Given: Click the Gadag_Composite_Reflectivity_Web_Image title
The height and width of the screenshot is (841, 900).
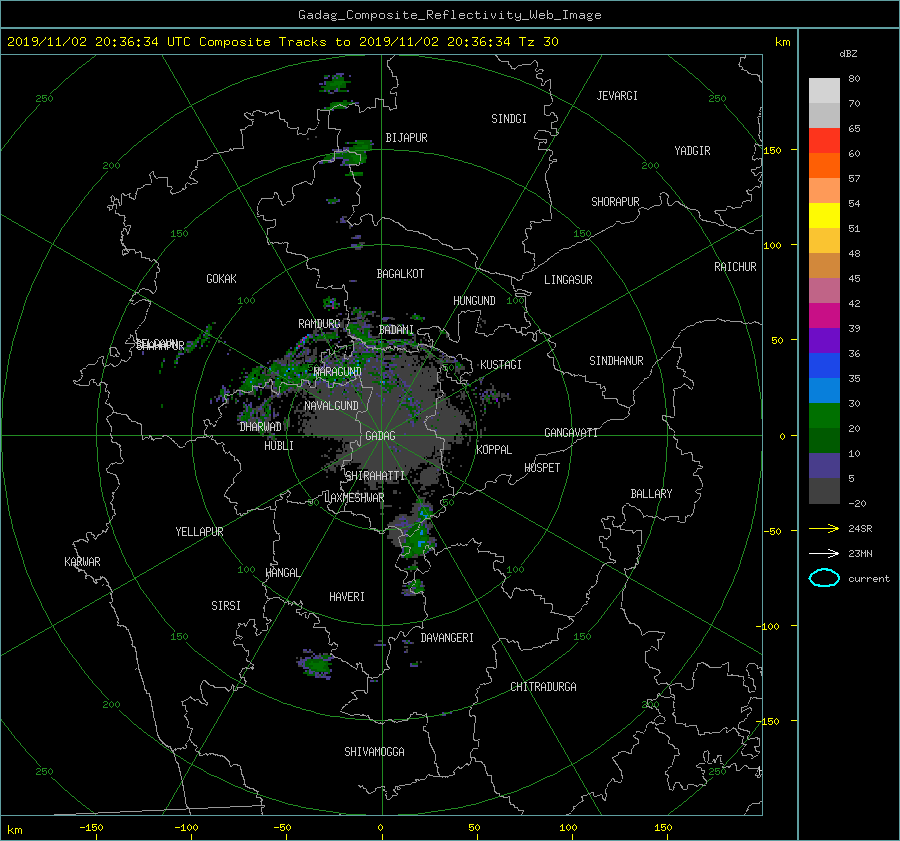Looking at the screenshot, I should point(449,15).
